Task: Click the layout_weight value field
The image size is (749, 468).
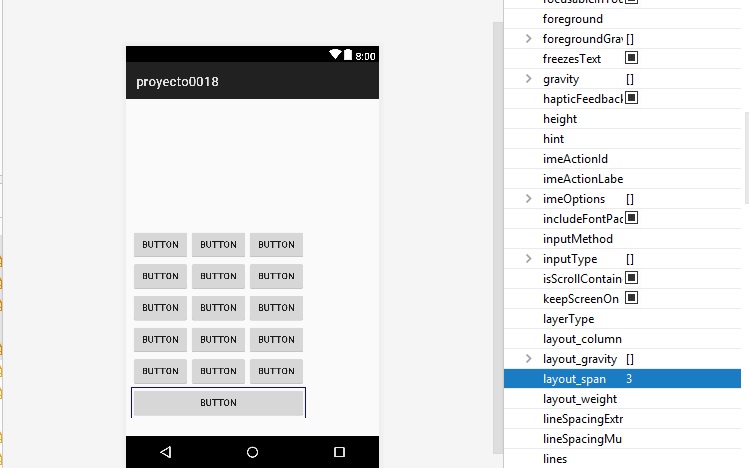Action: [x=680, y=399]
